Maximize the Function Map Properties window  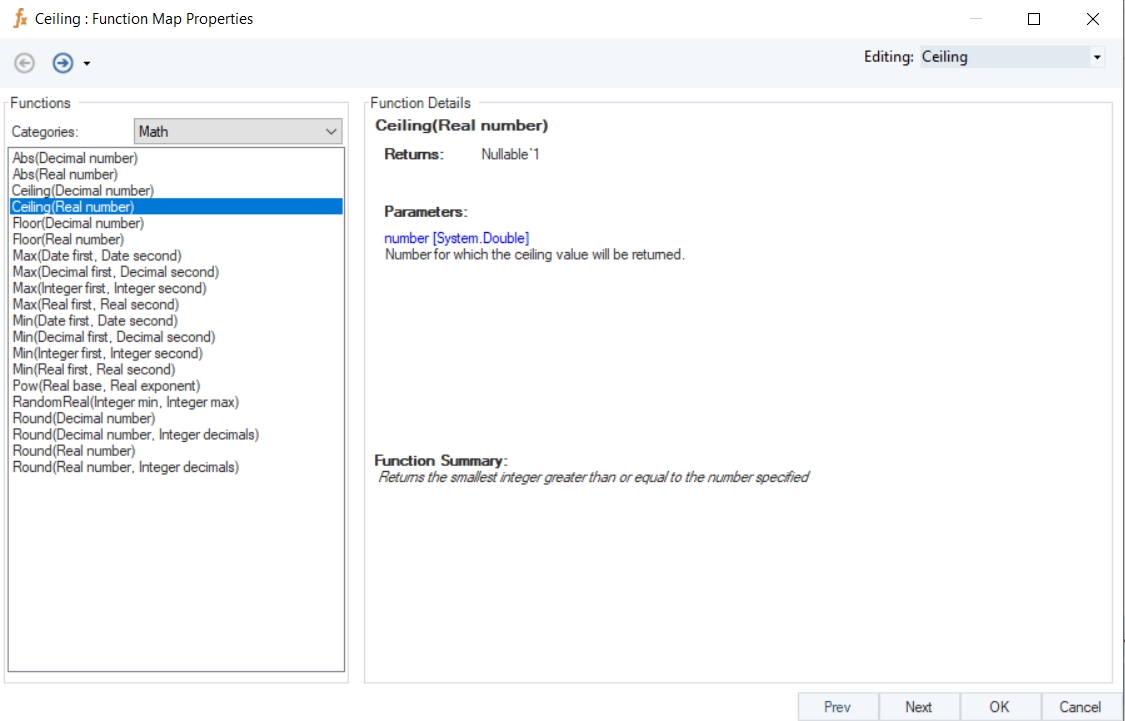coord(1034,19)
